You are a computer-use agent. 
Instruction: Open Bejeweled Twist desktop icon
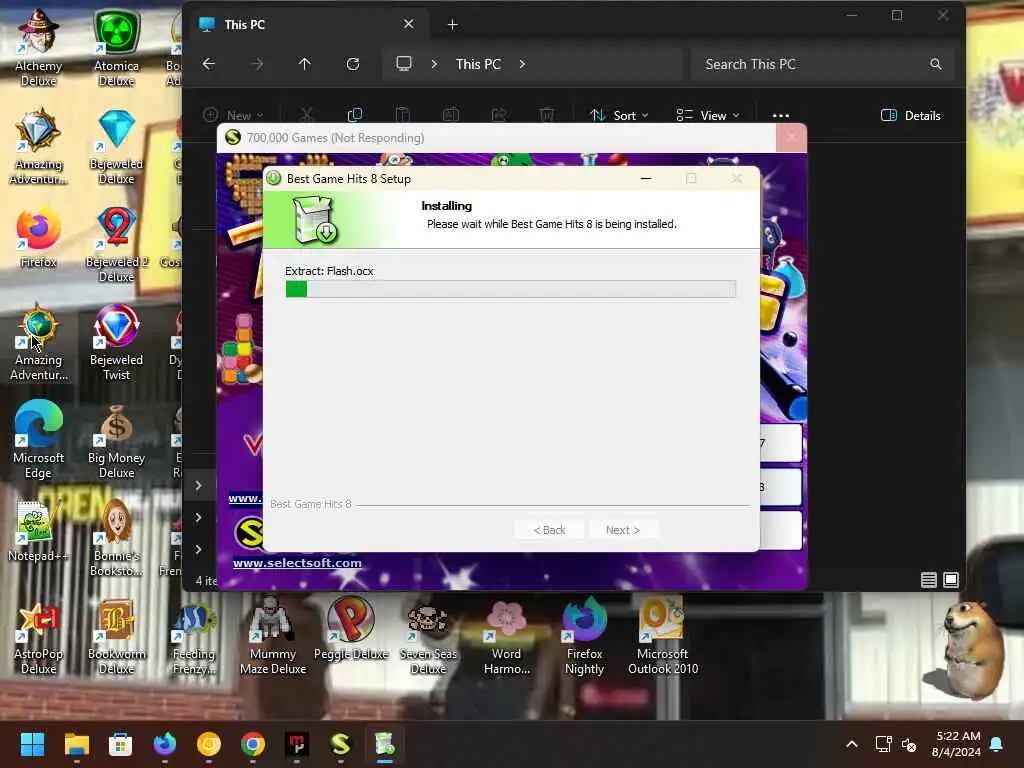[116, 342]
